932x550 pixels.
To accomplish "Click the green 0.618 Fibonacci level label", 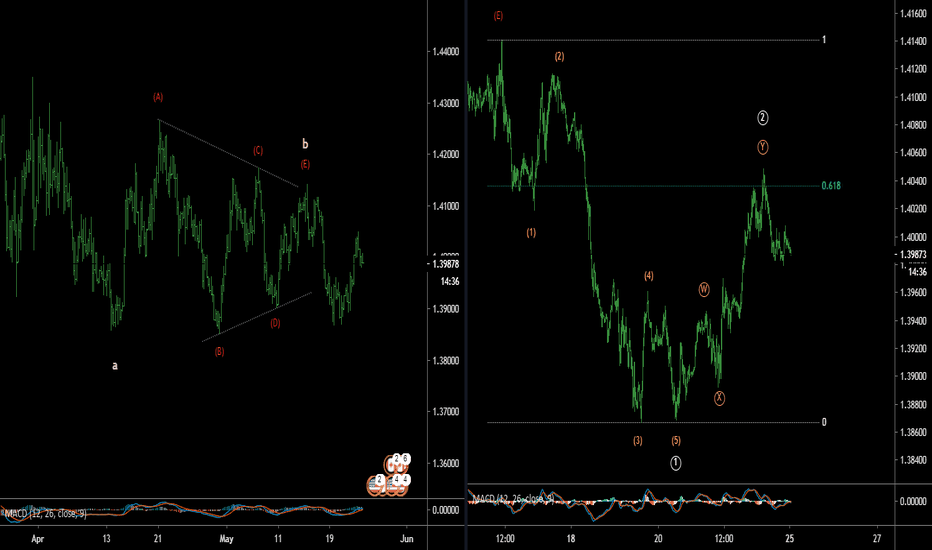I will point(831,186).
